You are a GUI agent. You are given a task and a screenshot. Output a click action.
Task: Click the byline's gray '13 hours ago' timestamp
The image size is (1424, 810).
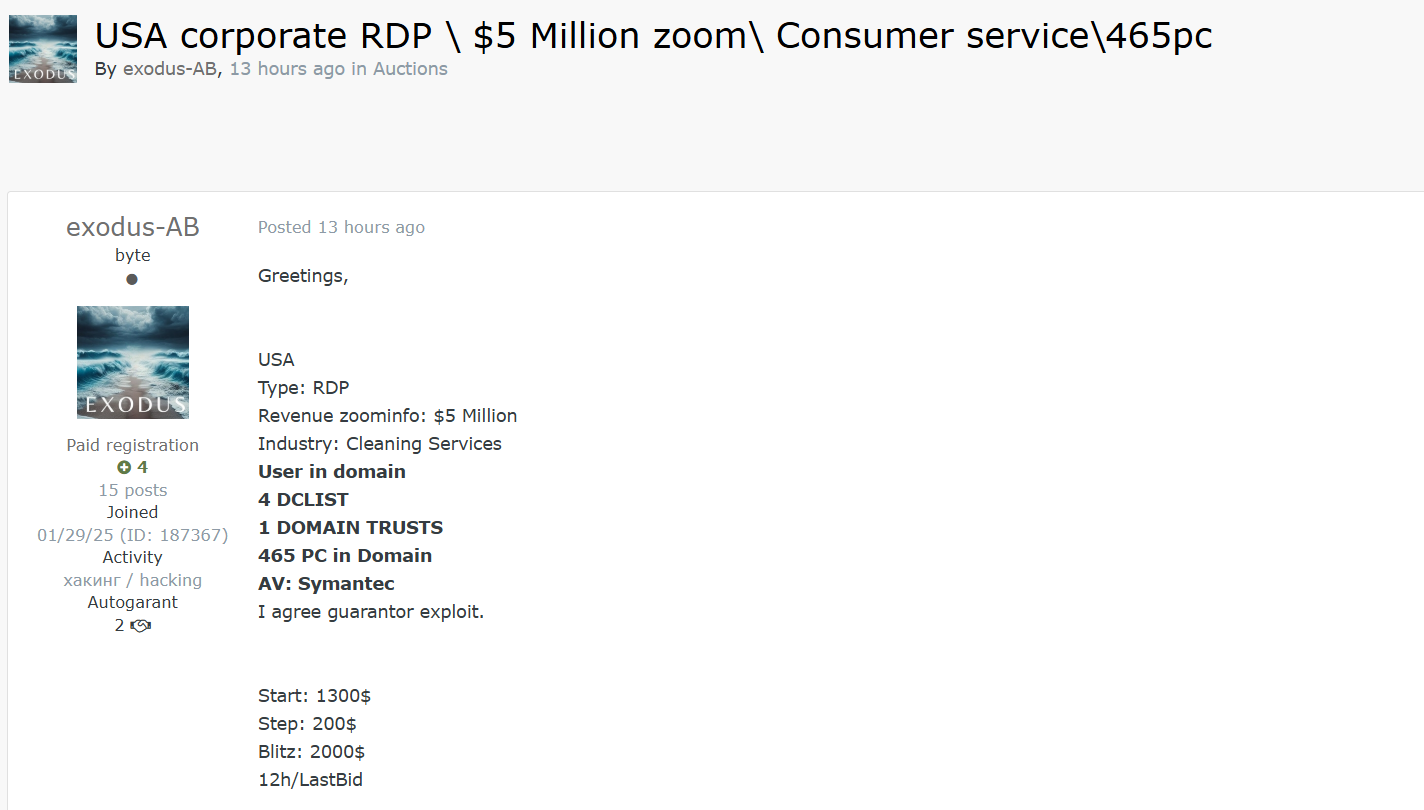(x=287, y=69)
